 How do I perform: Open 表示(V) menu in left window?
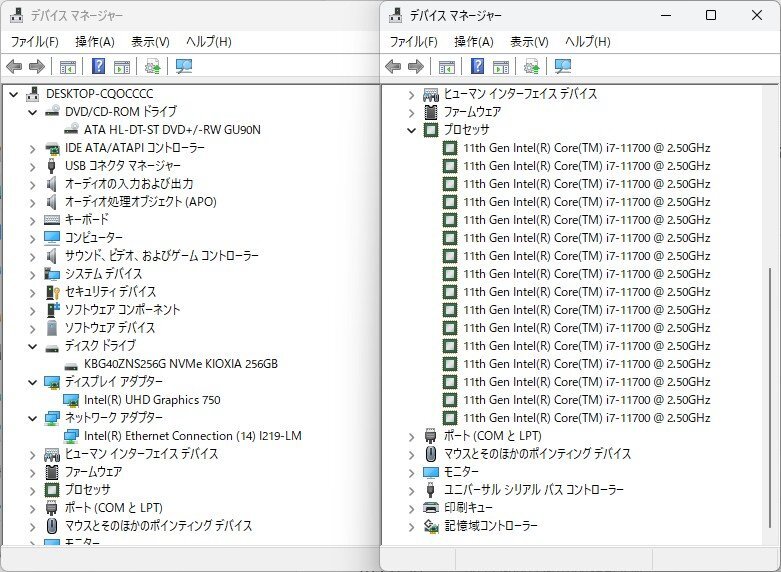pyautogui.click(x=150, y=41)
